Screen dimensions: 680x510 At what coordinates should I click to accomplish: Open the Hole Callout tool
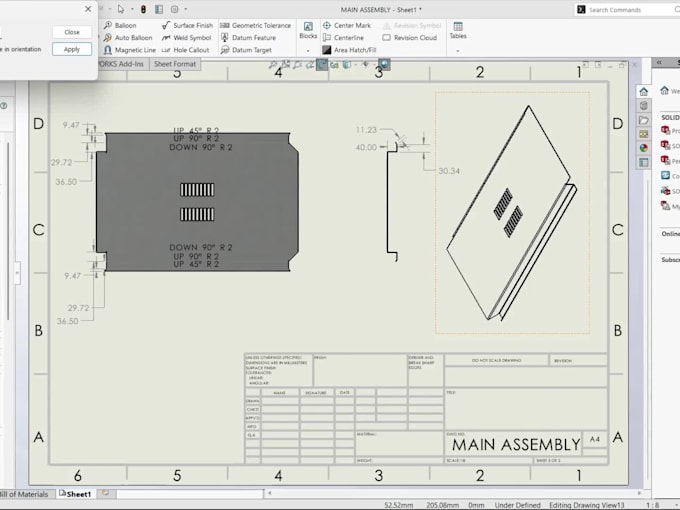(185, 50)
